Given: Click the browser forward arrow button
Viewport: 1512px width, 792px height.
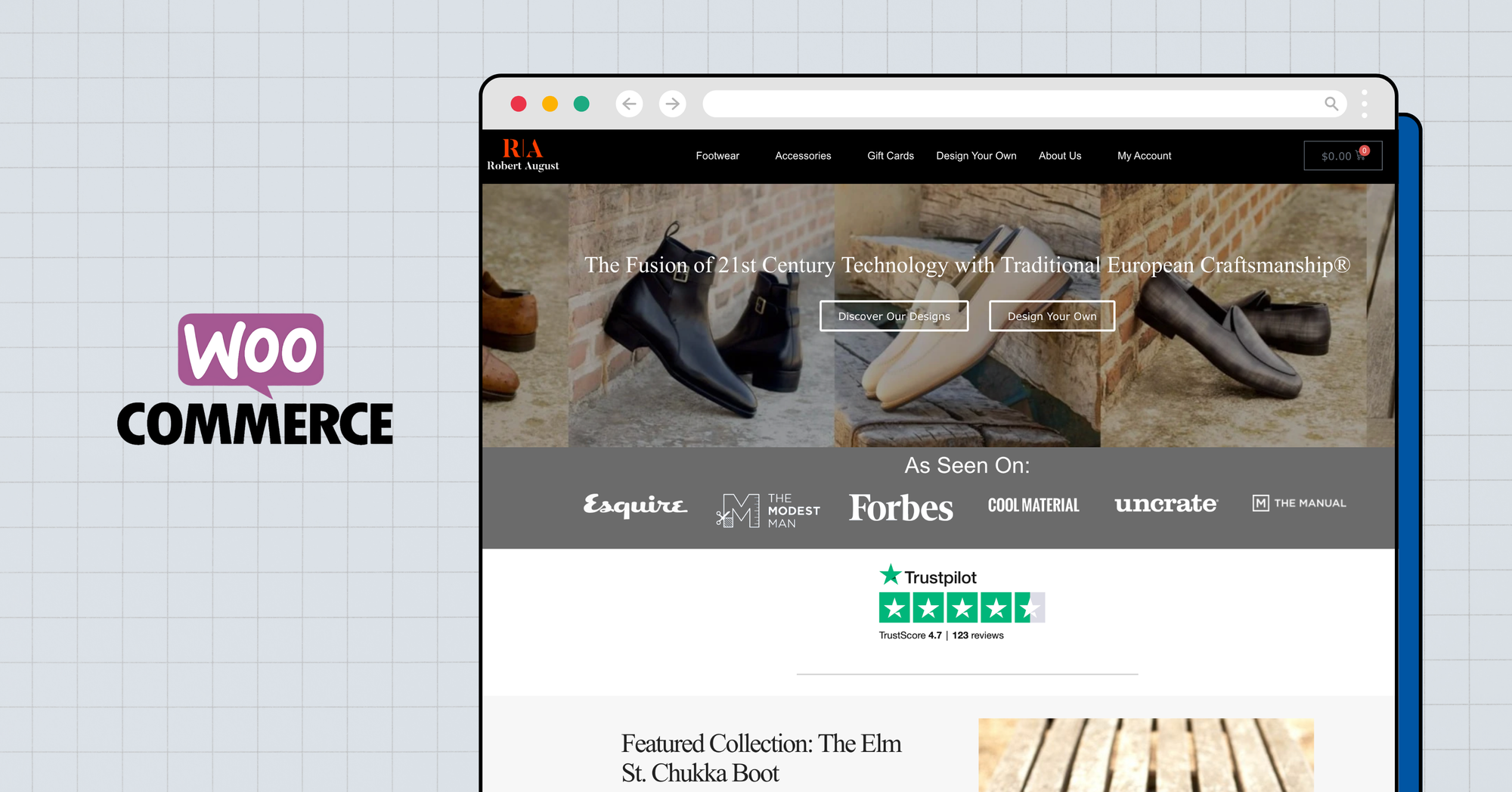Looking at the screenshot, I should pos(672,104).
